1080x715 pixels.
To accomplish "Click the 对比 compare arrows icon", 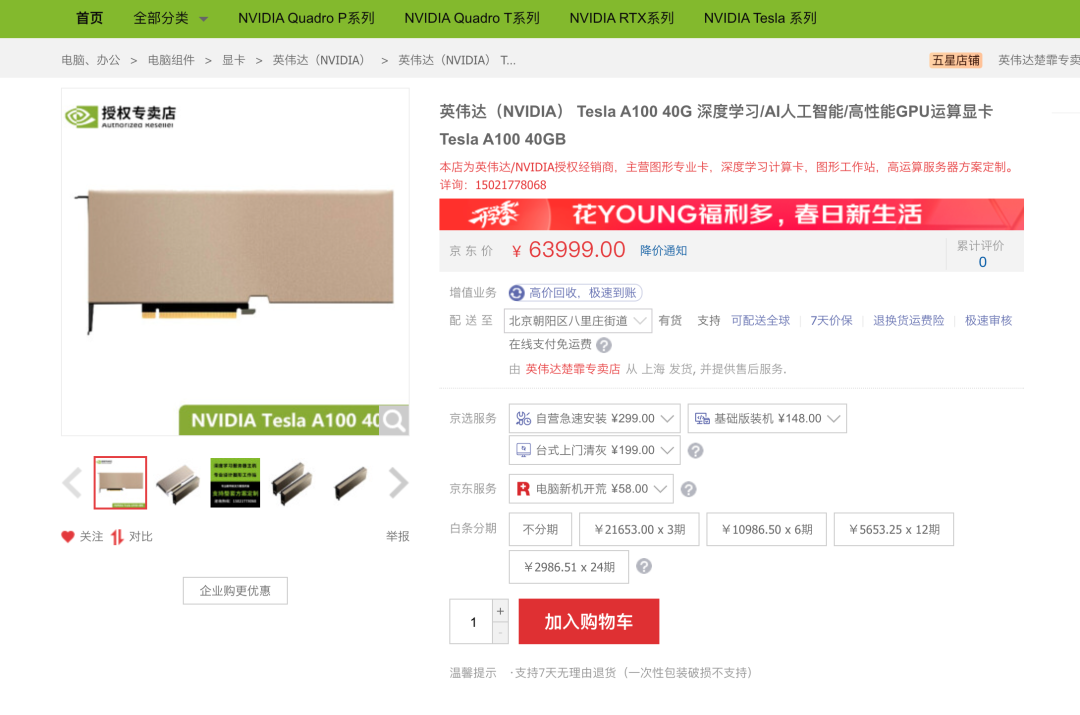I will (117, 537).
